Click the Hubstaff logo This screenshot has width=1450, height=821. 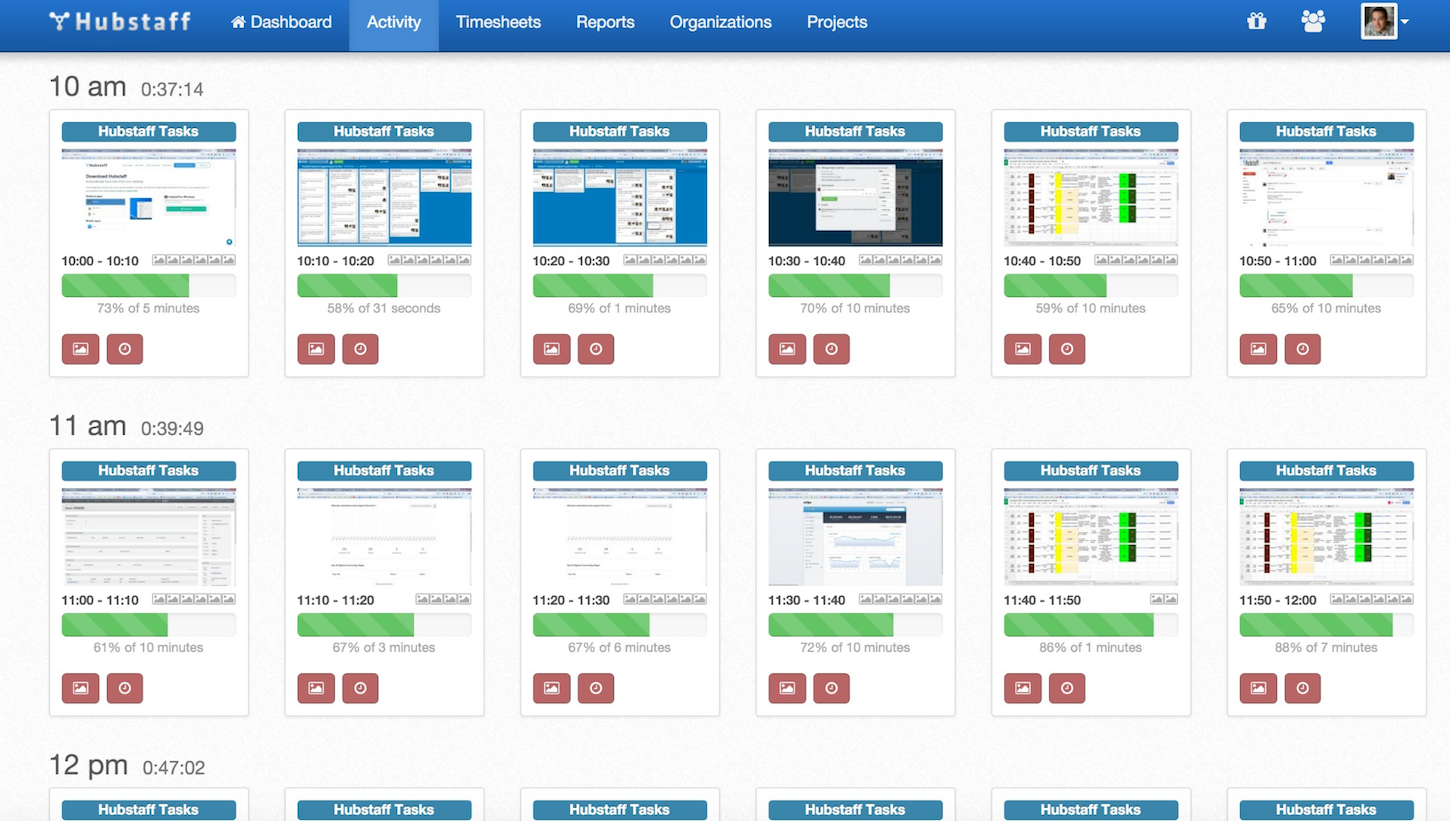click(x=120, y=21)
